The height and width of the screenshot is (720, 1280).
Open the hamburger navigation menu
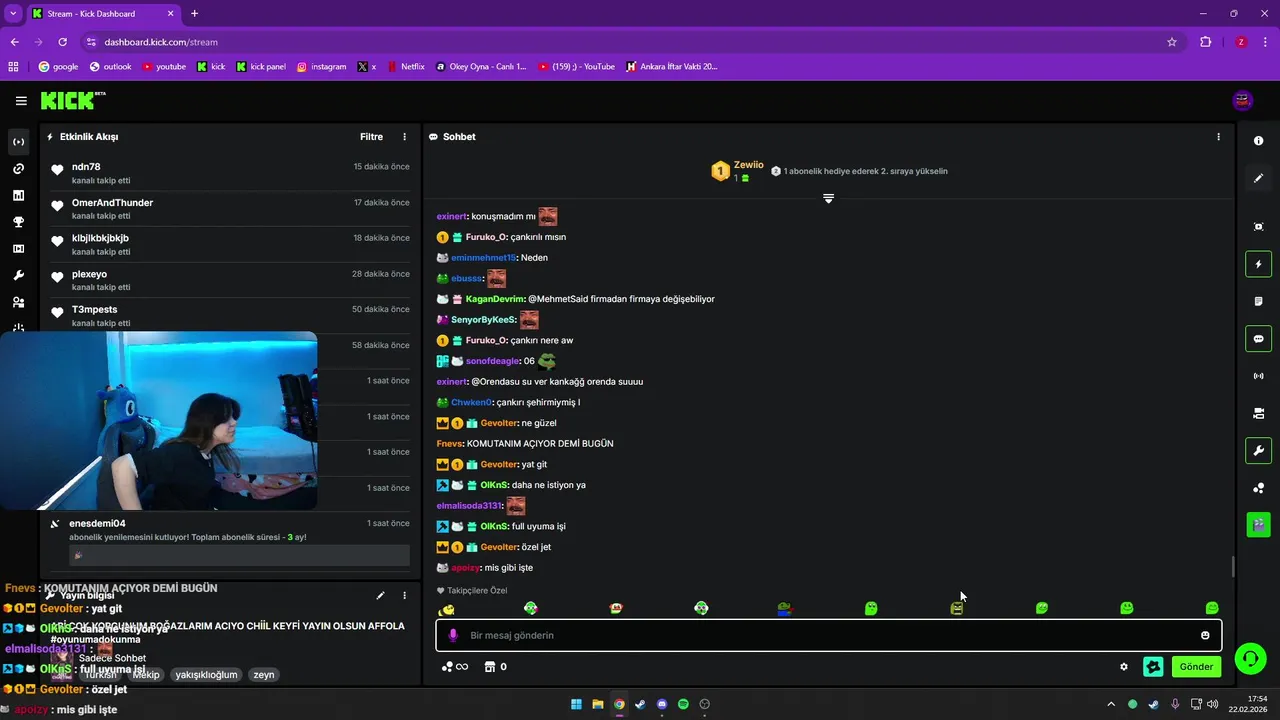[21, 101]
